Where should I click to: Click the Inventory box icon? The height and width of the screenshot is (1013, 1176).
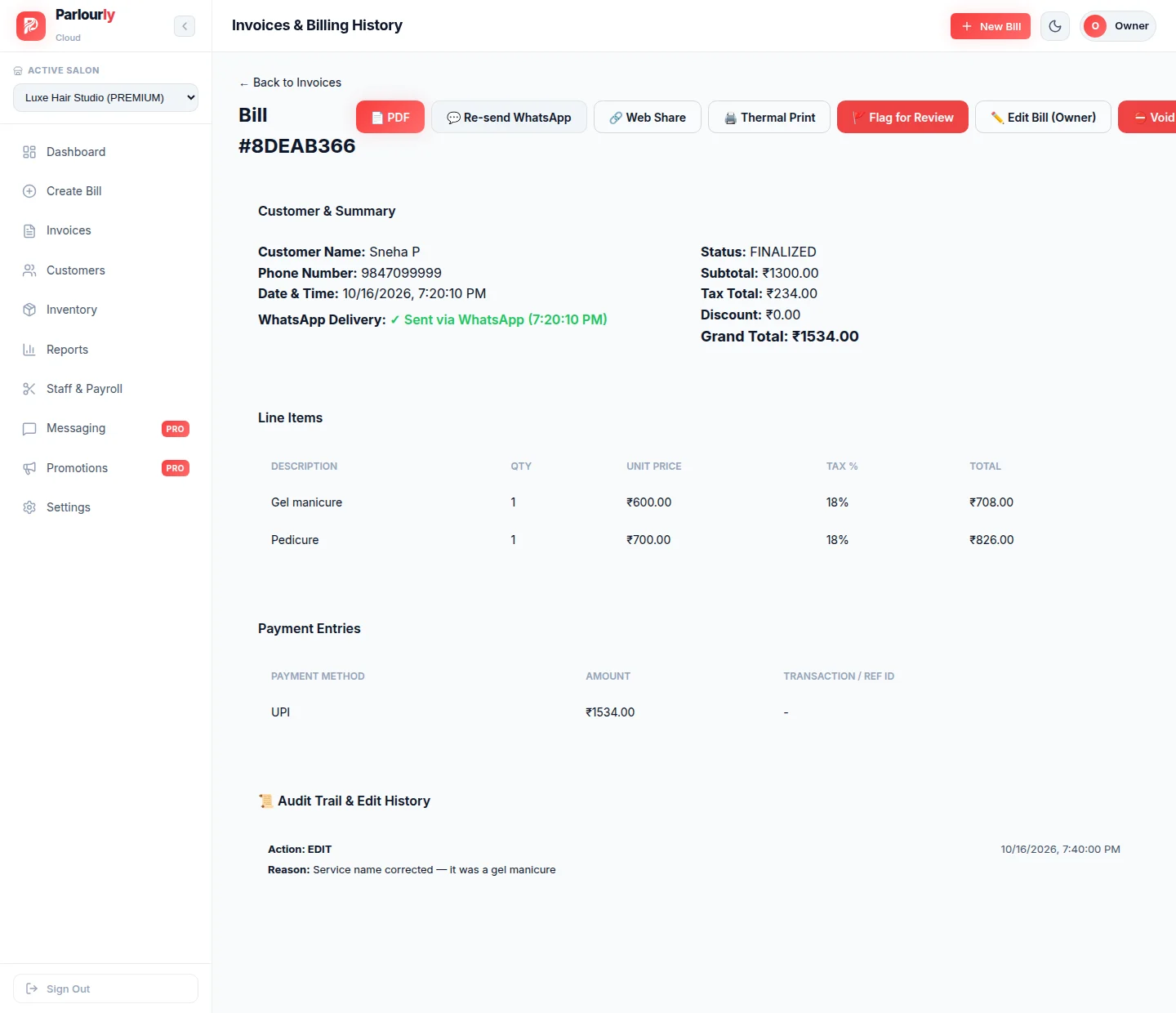pos(29,310)
